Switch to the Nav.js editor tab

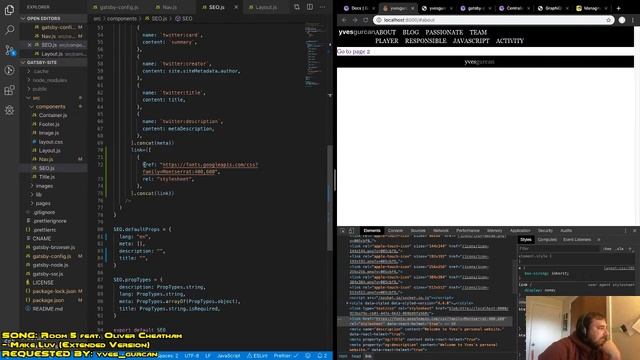(x=169, y=7)
